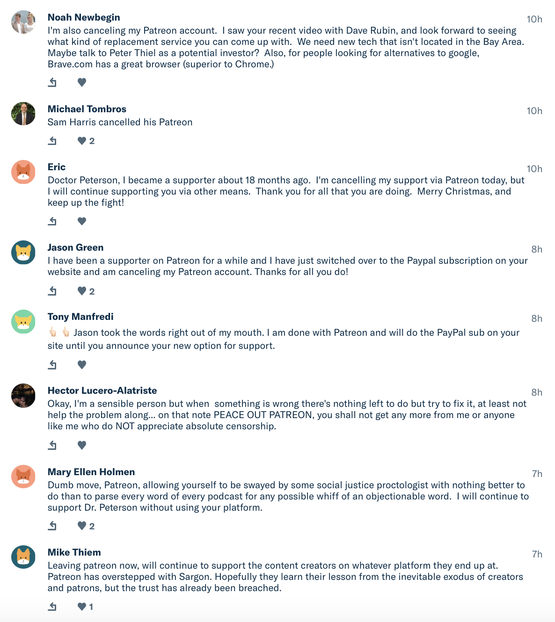Open Michael Tombros's avatar picture
Viewport: 555px width, 622px height.
(x=23, y=114)
